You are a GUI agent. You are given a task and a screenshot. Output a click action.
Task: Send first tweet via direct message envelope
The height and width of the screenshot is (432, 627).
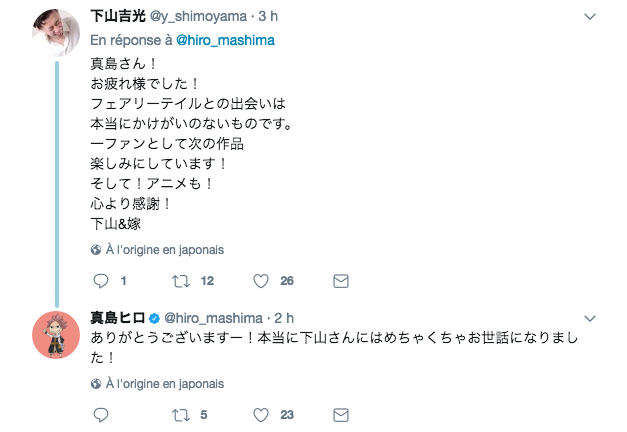pos(340,281)
